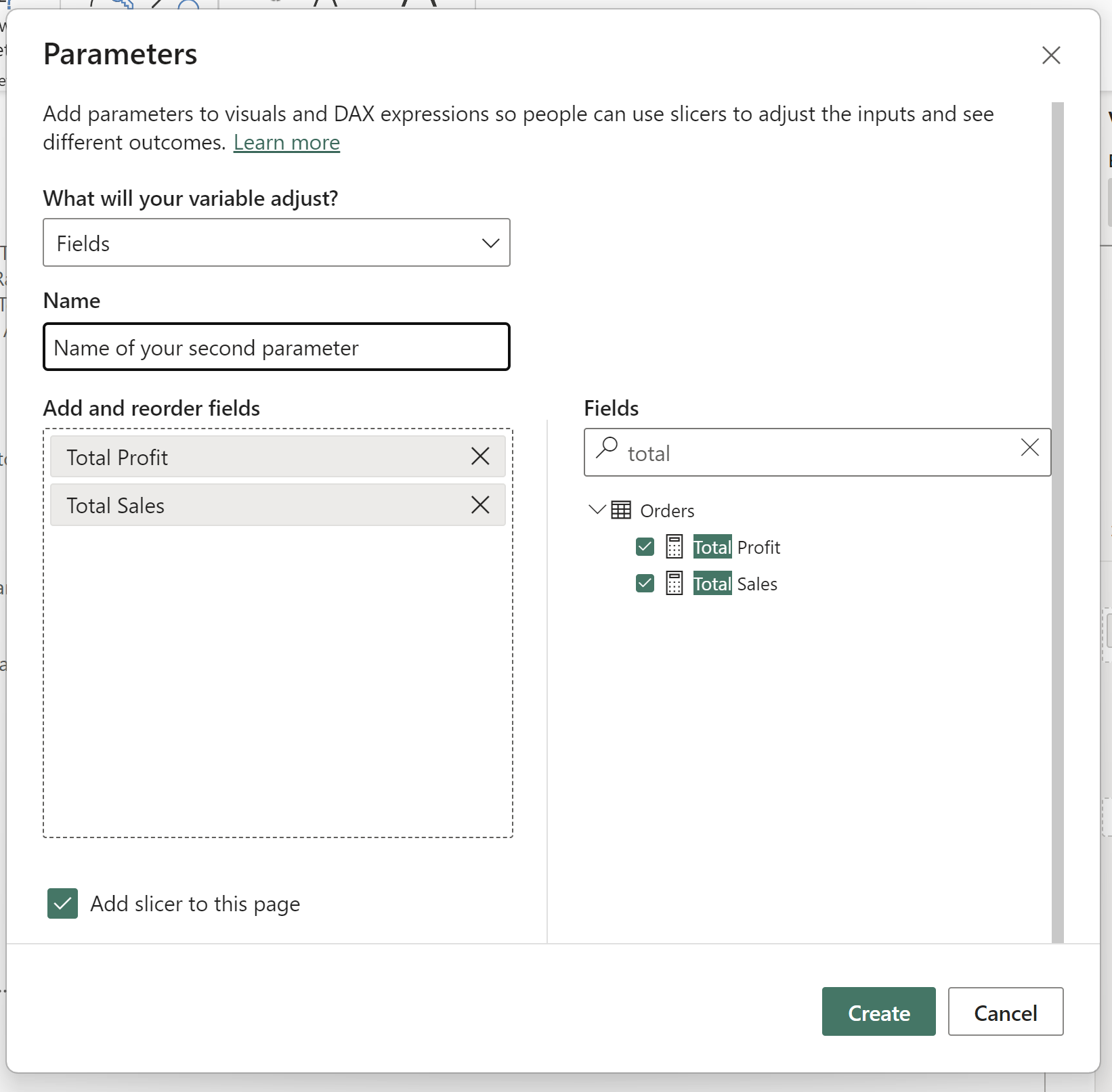Select the Total Profit item in the reorder list
The image size is (1112, 1092).
(257, 457)
